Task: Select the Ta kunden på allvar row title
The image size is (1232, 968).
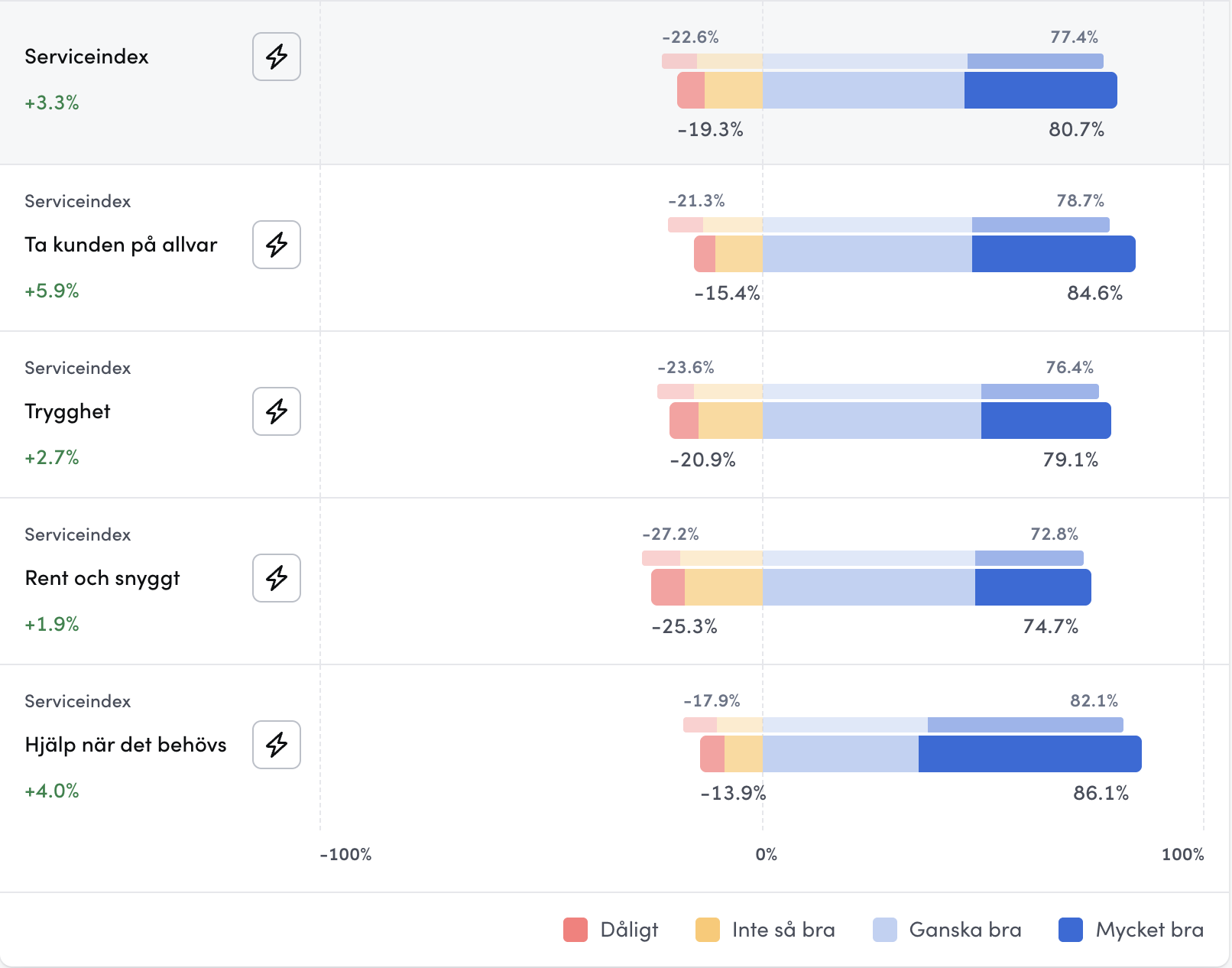Action: point(121,245)
